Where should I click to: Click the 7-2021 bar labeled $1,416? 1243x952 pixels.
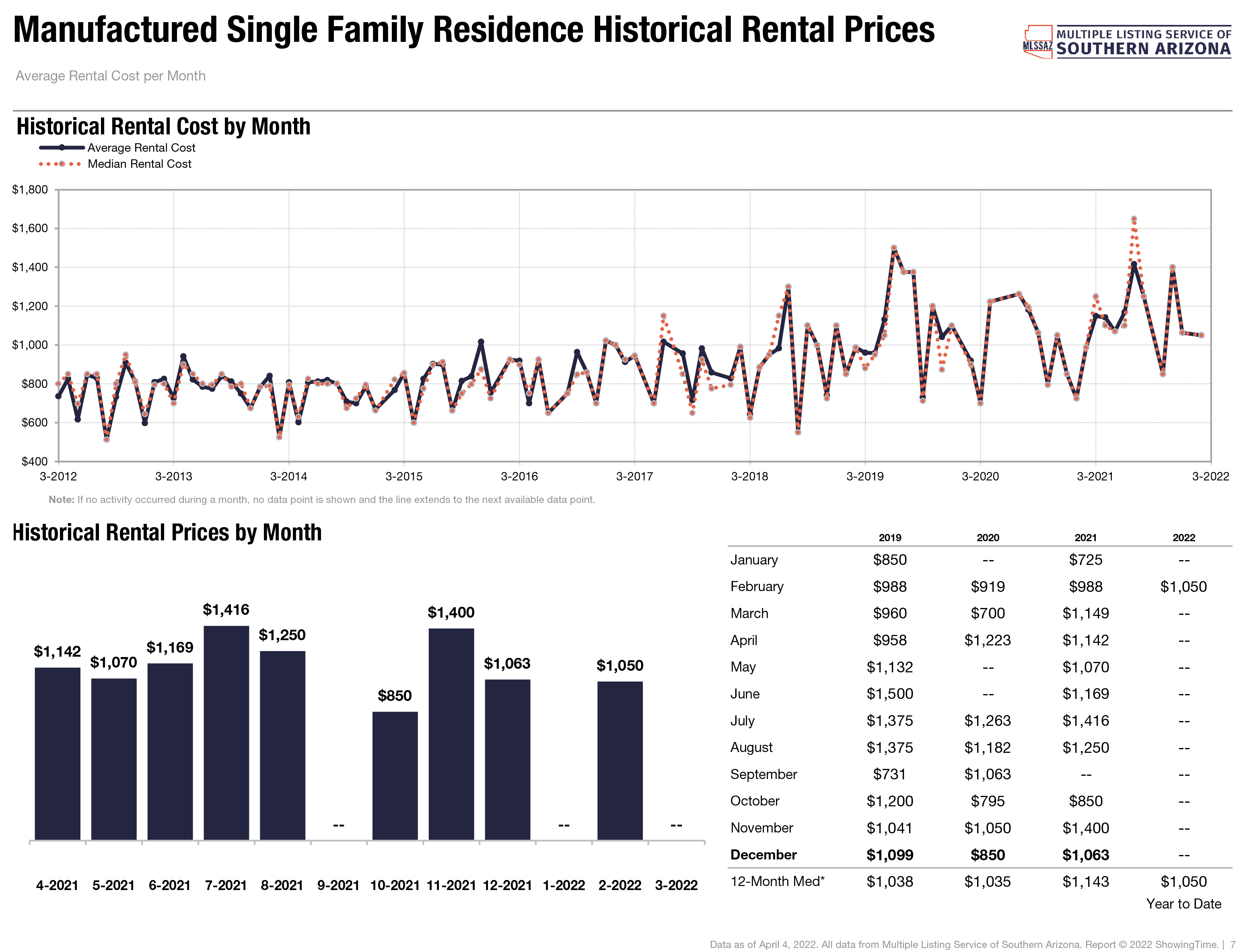(x=226, y=732)
